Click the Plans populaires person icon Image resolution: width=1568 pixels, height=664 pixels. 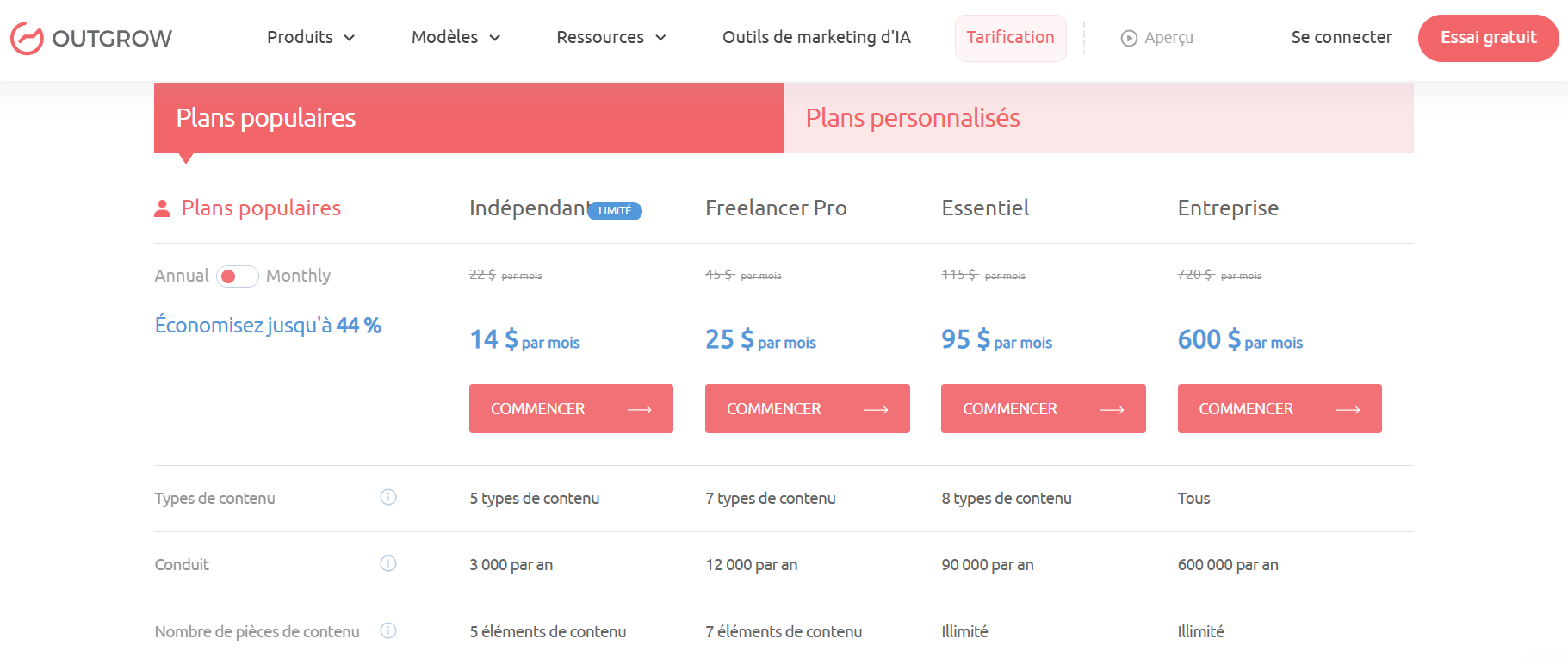point(162,208)
